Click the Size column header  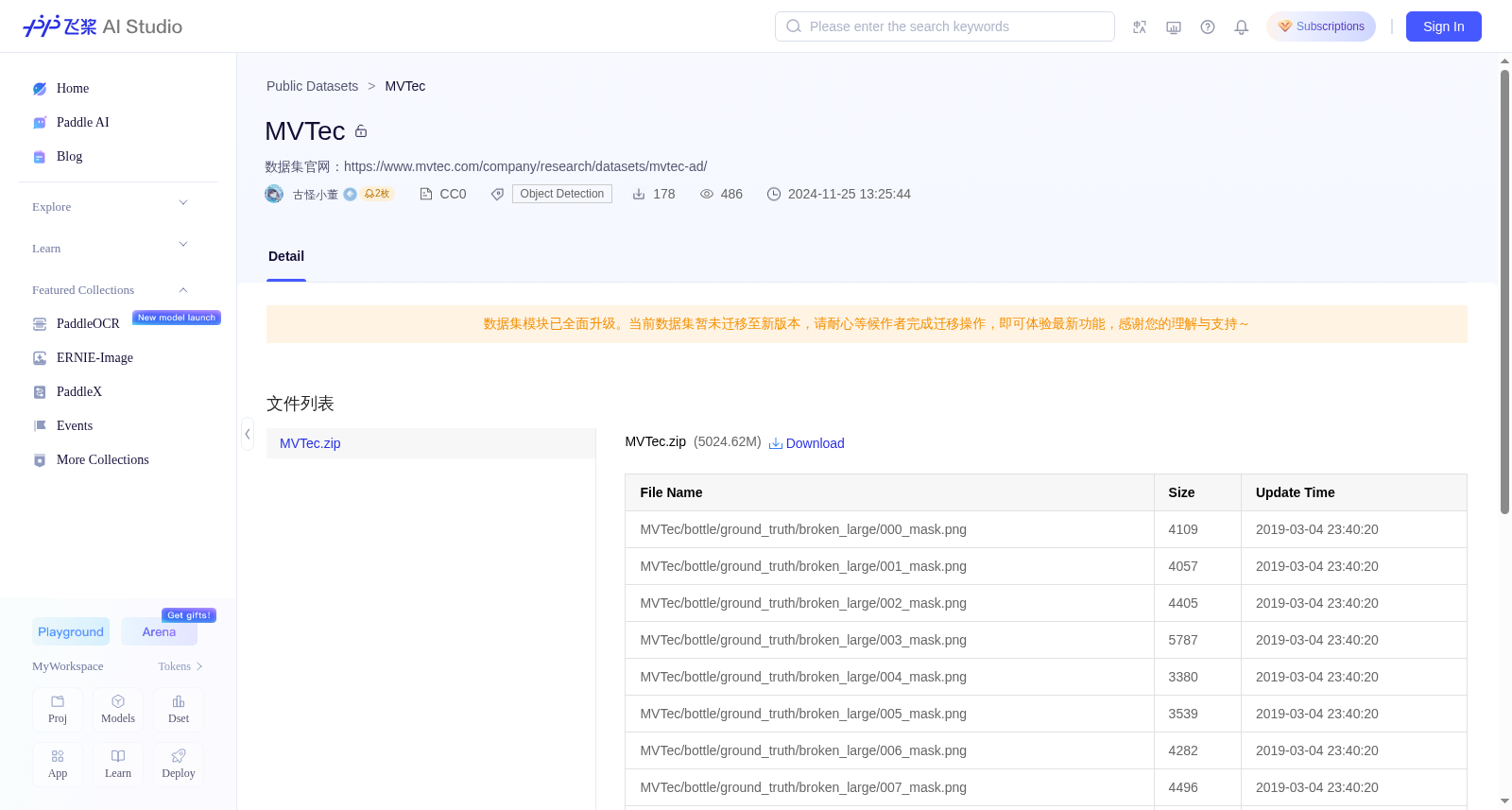coord(1197,492)
